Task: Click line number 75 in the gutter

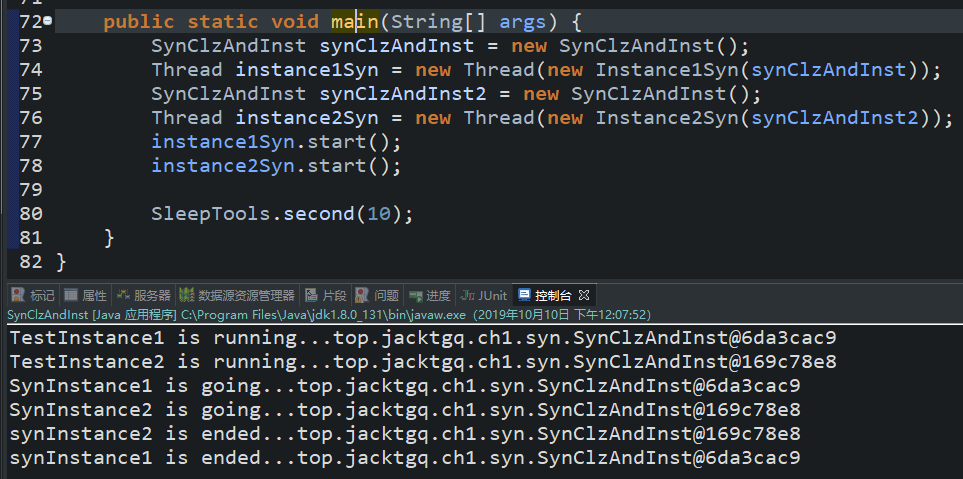Action: [x=31, y=94]
